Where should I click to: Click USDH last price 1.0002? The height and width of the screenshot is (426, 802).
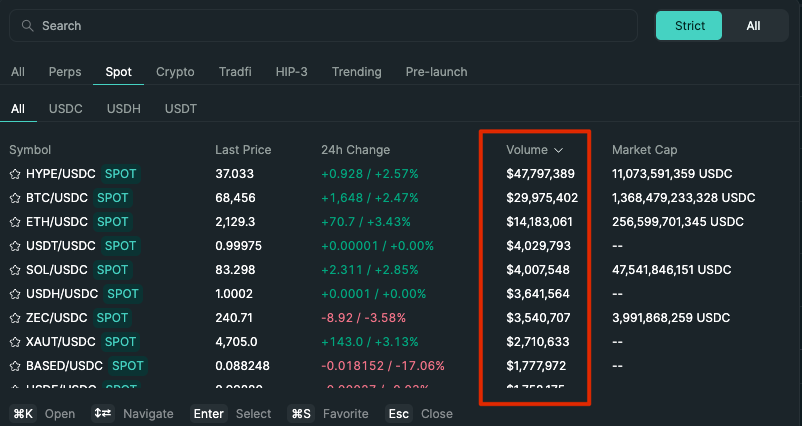pos(234,294)
